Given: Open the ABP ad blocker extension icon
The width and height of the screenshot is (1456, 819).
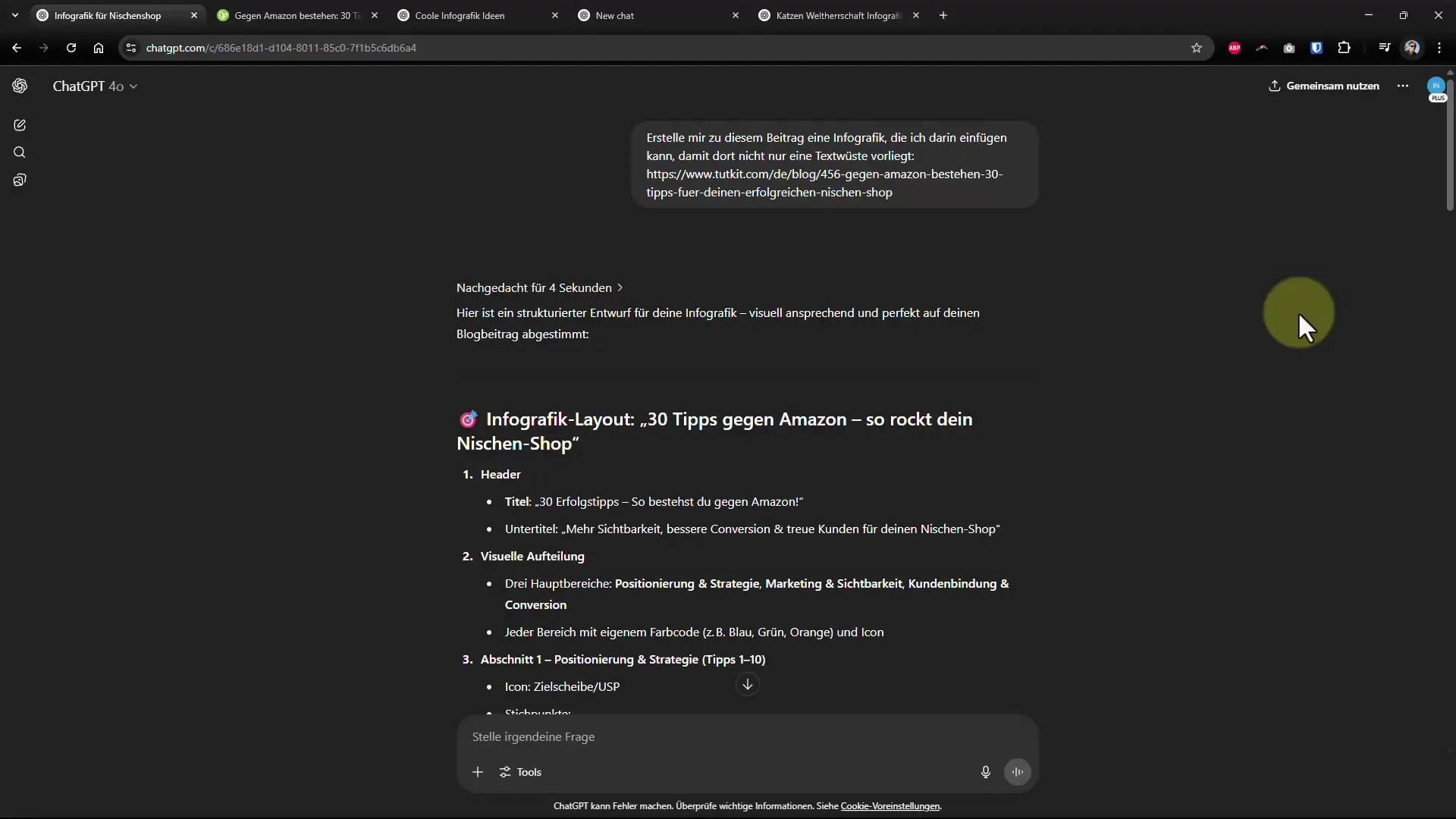Looking at the screenshot, I should point(1235,48).
